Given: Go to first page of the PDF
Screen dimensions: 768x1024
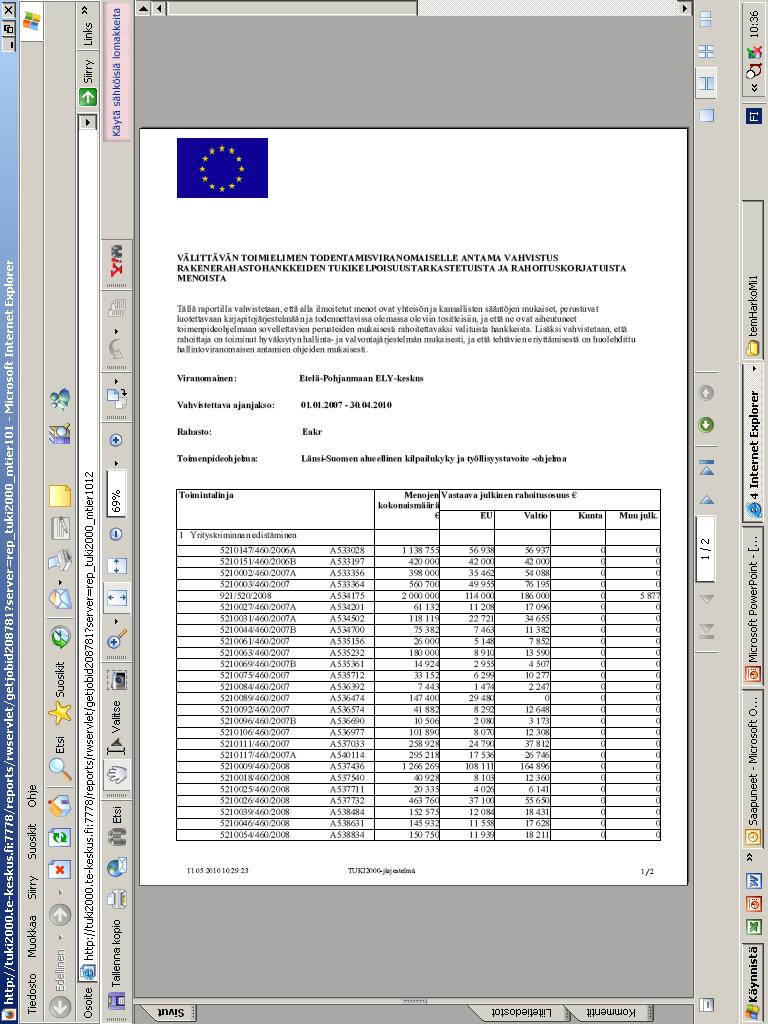Looking at the screenshot, I should coord(707,630).
